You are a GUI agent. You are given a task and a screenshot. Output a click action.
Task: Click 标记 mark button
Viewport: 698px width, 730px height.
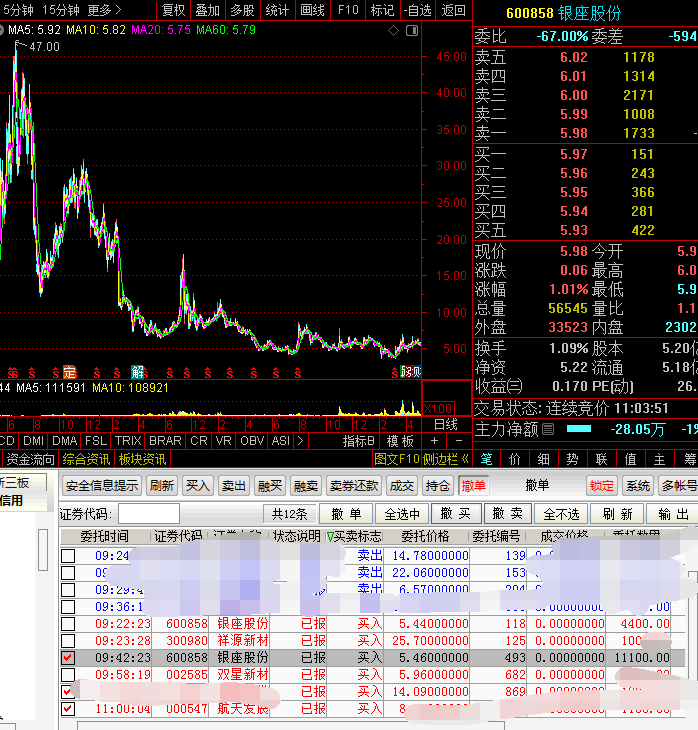coord(383,10)
